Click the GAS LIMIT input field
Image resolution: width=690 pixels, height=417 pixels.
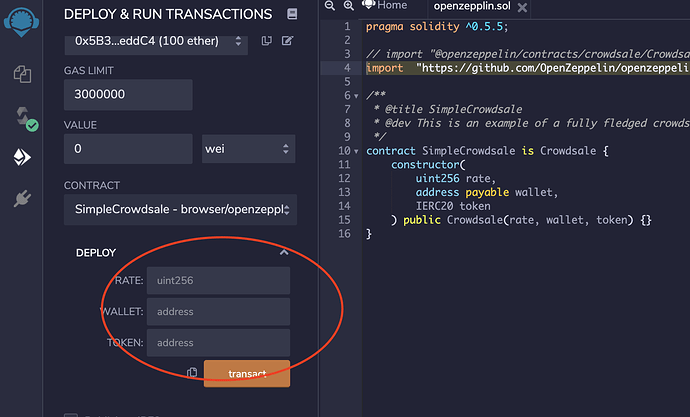pos(128,95)
